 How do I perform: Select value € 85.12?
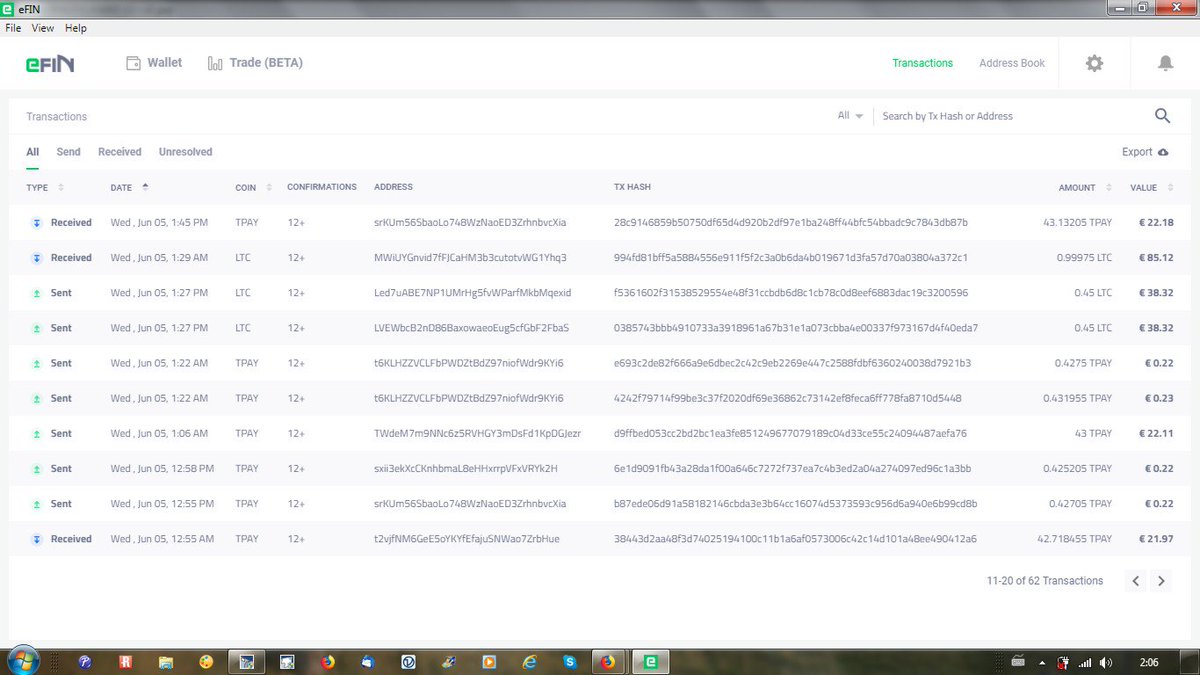[1156, 258]
